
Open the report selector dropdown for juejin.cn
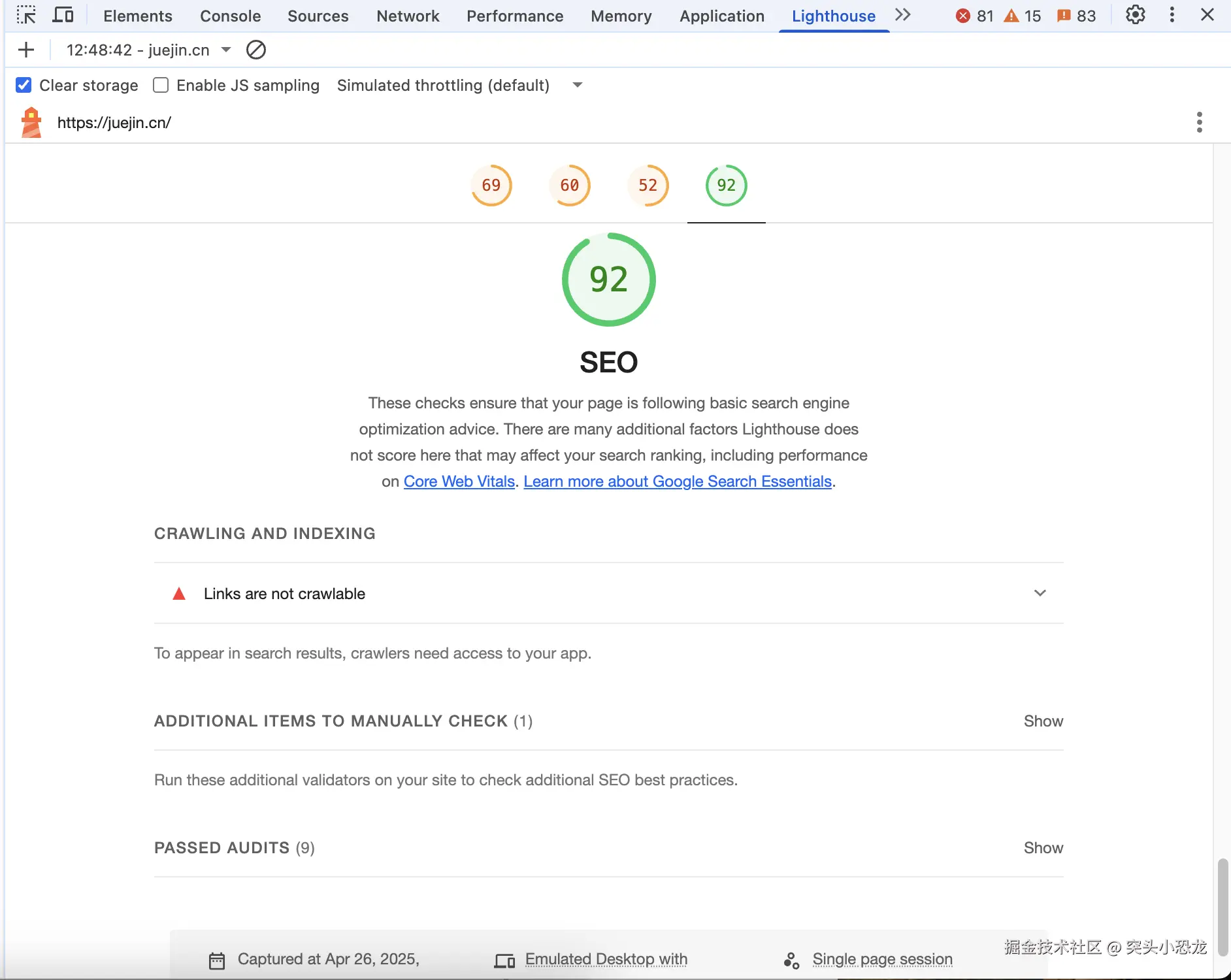226,50
